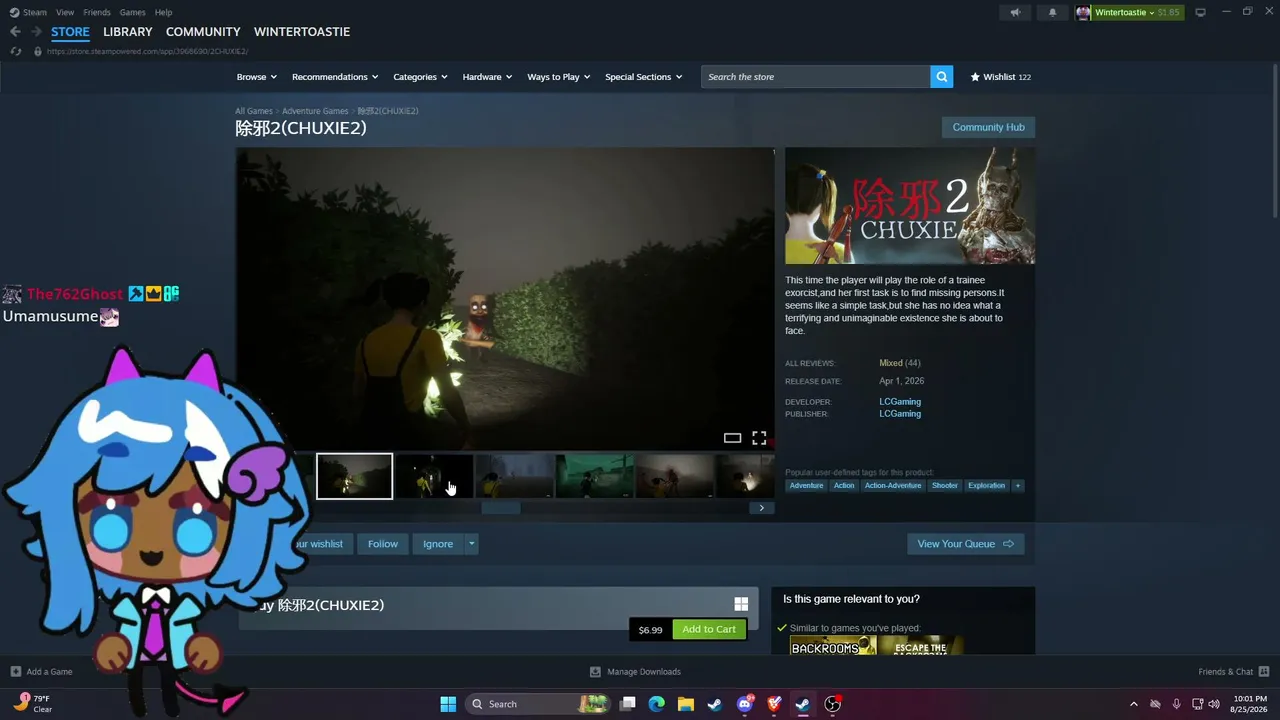The image size is (1280, 720).
Task: Open Manage Downloads
Action: (x=635, y=672)
